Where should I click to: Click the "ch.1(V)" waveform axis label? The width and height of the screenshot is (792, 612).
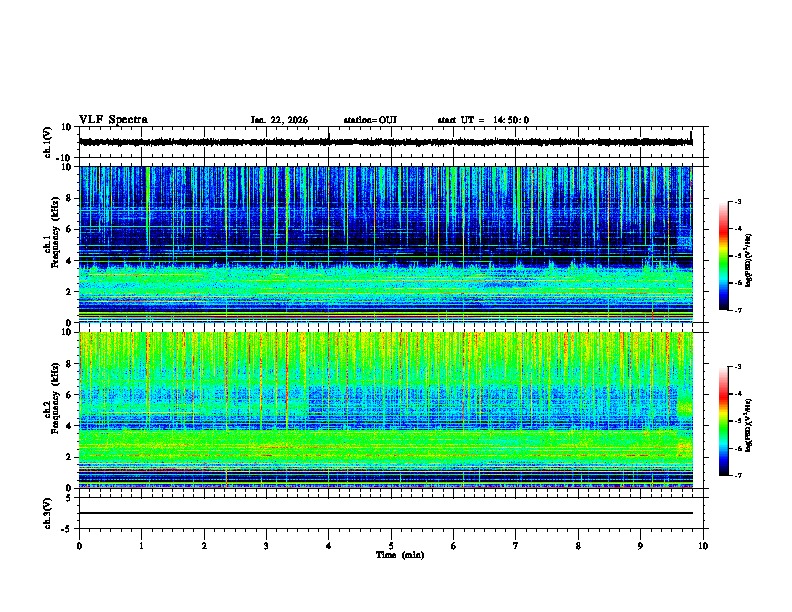click(x=48, y=142)
